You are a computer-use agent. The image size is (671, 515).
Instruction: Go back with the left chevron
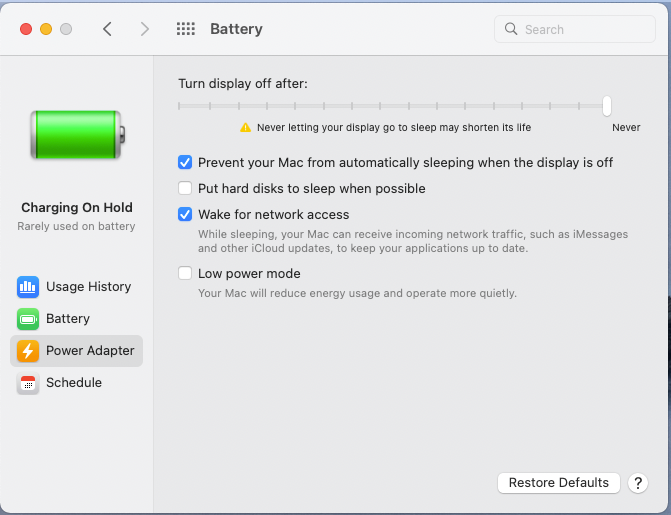tap(107, 29)
